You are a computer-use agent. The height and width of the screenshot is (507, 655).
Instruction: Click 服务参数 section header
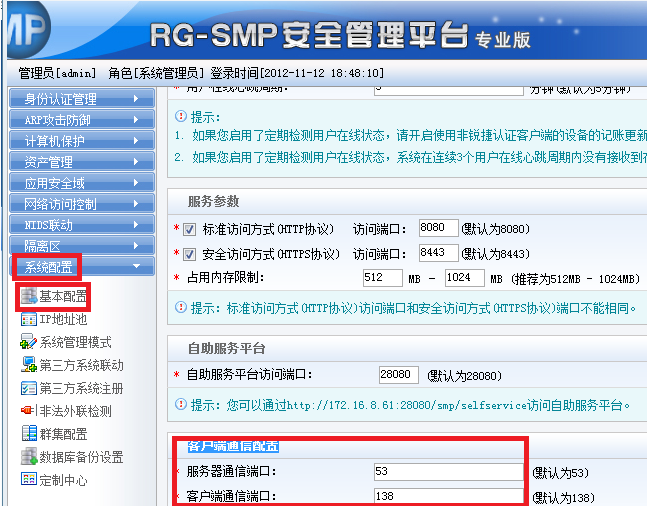[x=213, y=201]
